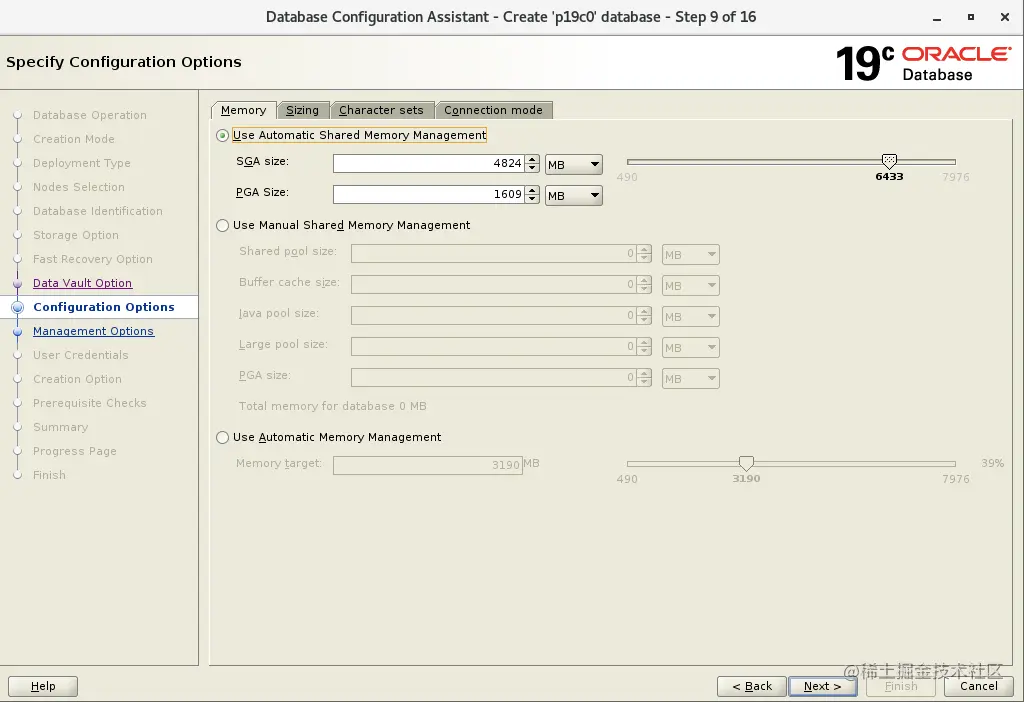Select Use Automatic Memory Management radio
The image size is (1024, 702).
tap(222, 438)
